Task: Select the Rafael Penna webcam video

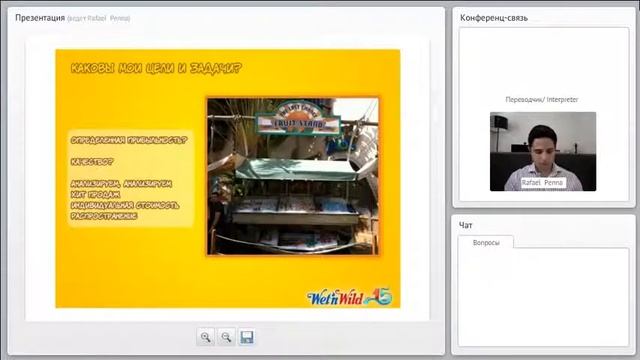Action: pos(543,151)
